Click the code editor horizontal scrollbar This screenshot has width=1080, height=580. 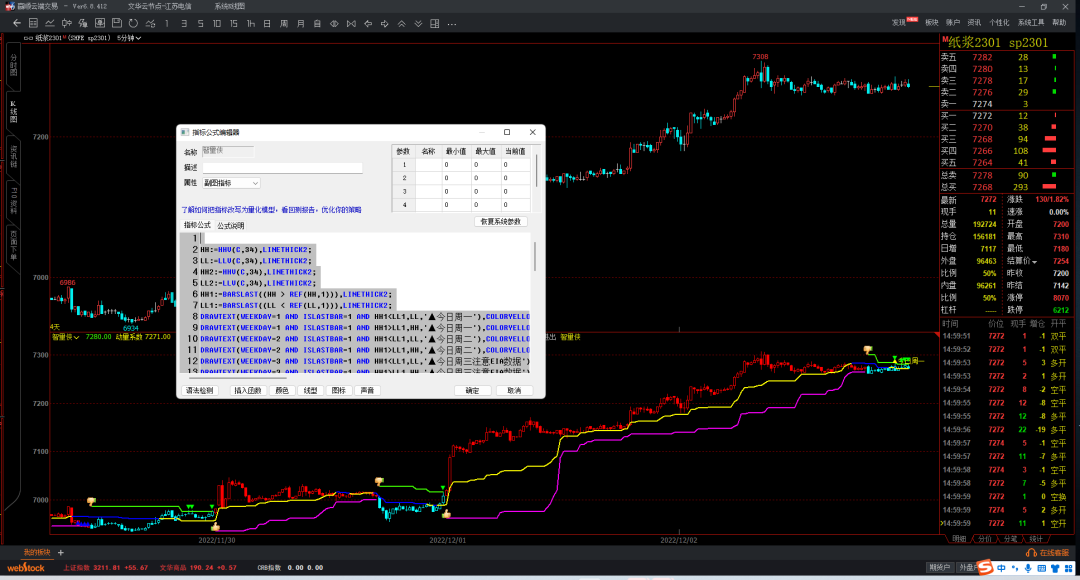237,377
